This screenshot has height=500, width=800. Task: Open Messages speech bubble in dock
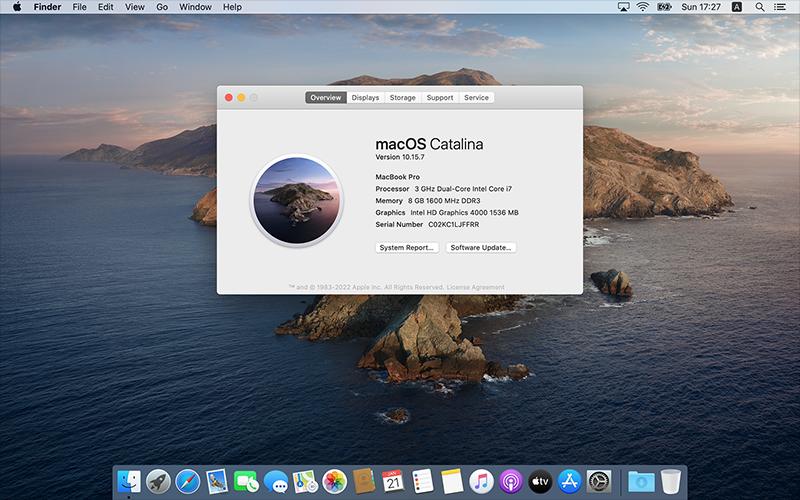(x=276, y=481)
